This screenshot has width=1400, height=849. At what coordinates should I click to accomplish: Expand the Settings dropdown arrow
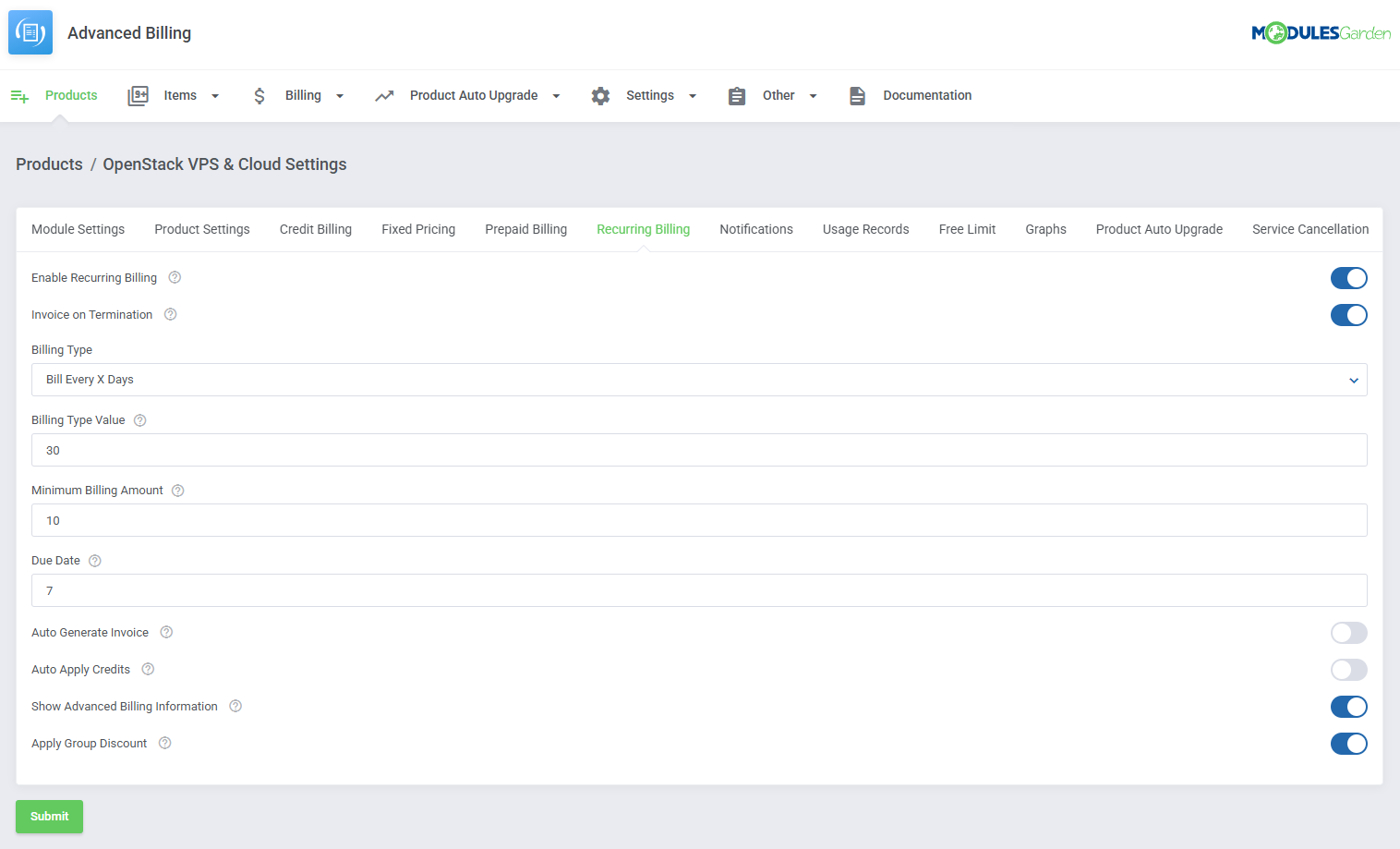(x=693, y=95)
